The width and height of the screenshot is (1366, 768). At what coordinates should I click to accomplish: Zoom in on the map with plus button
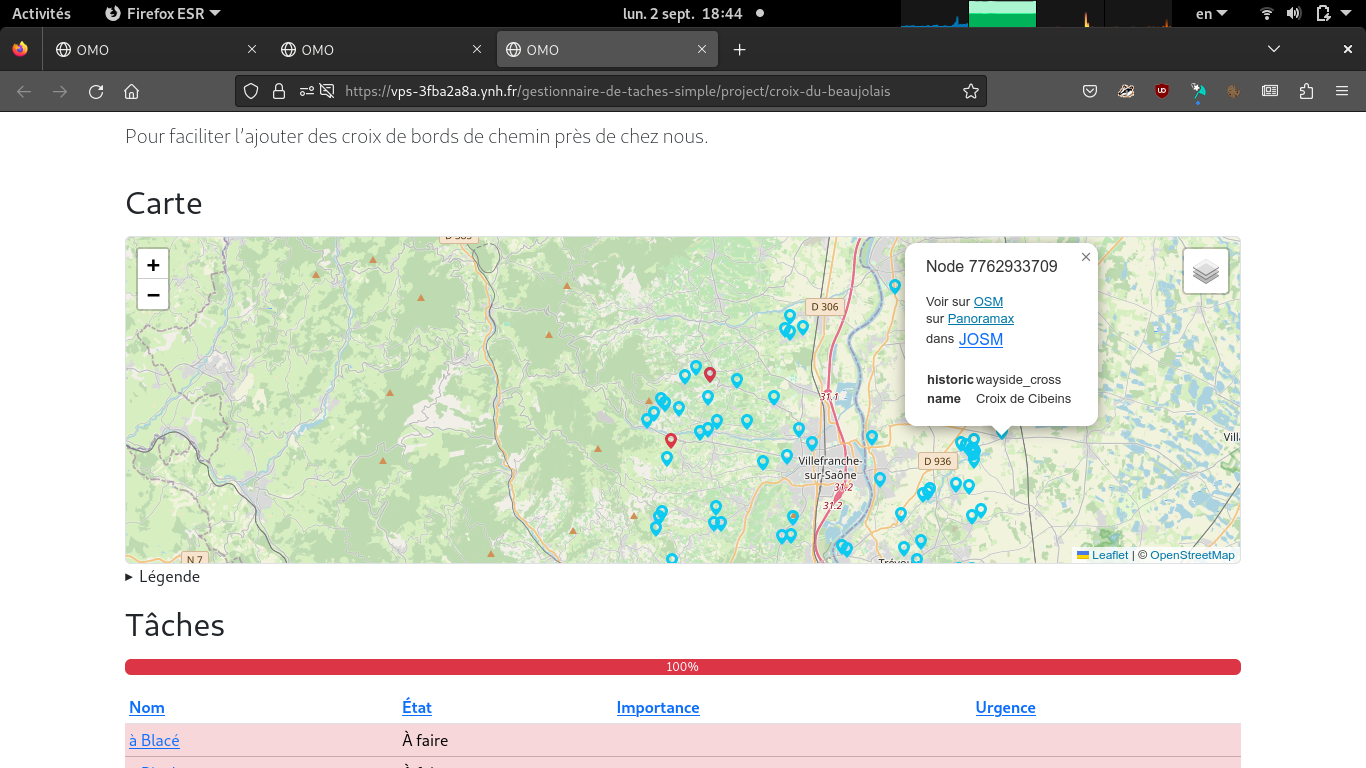click(x=153, y=265)
